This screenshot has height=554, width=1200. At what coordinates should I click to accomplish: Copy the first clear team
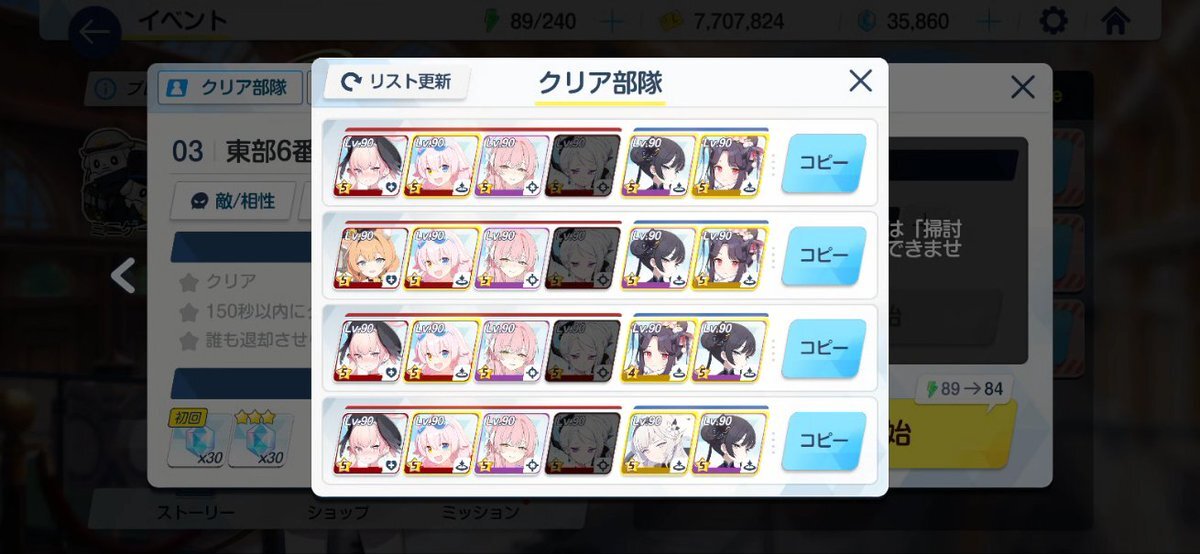[x=823, y=163]
